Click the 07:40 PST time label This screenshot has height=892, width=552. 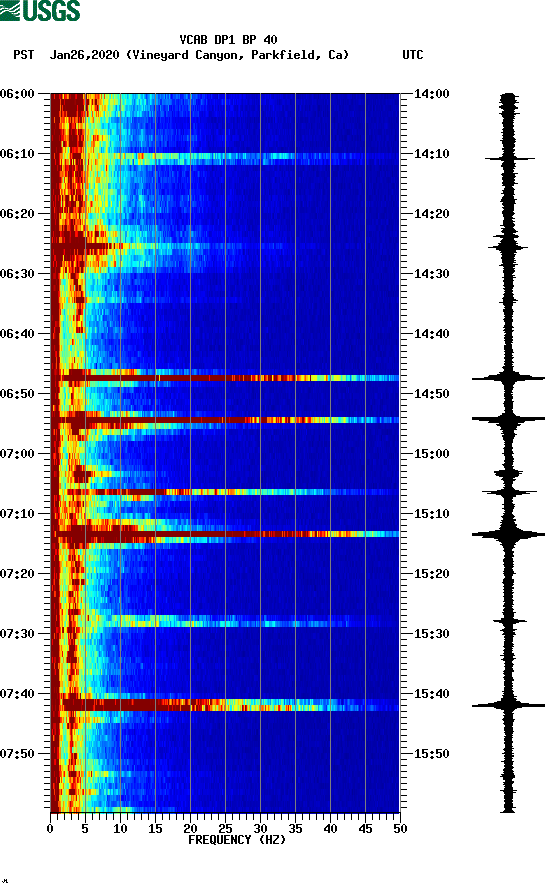click(x=18, y=694)
